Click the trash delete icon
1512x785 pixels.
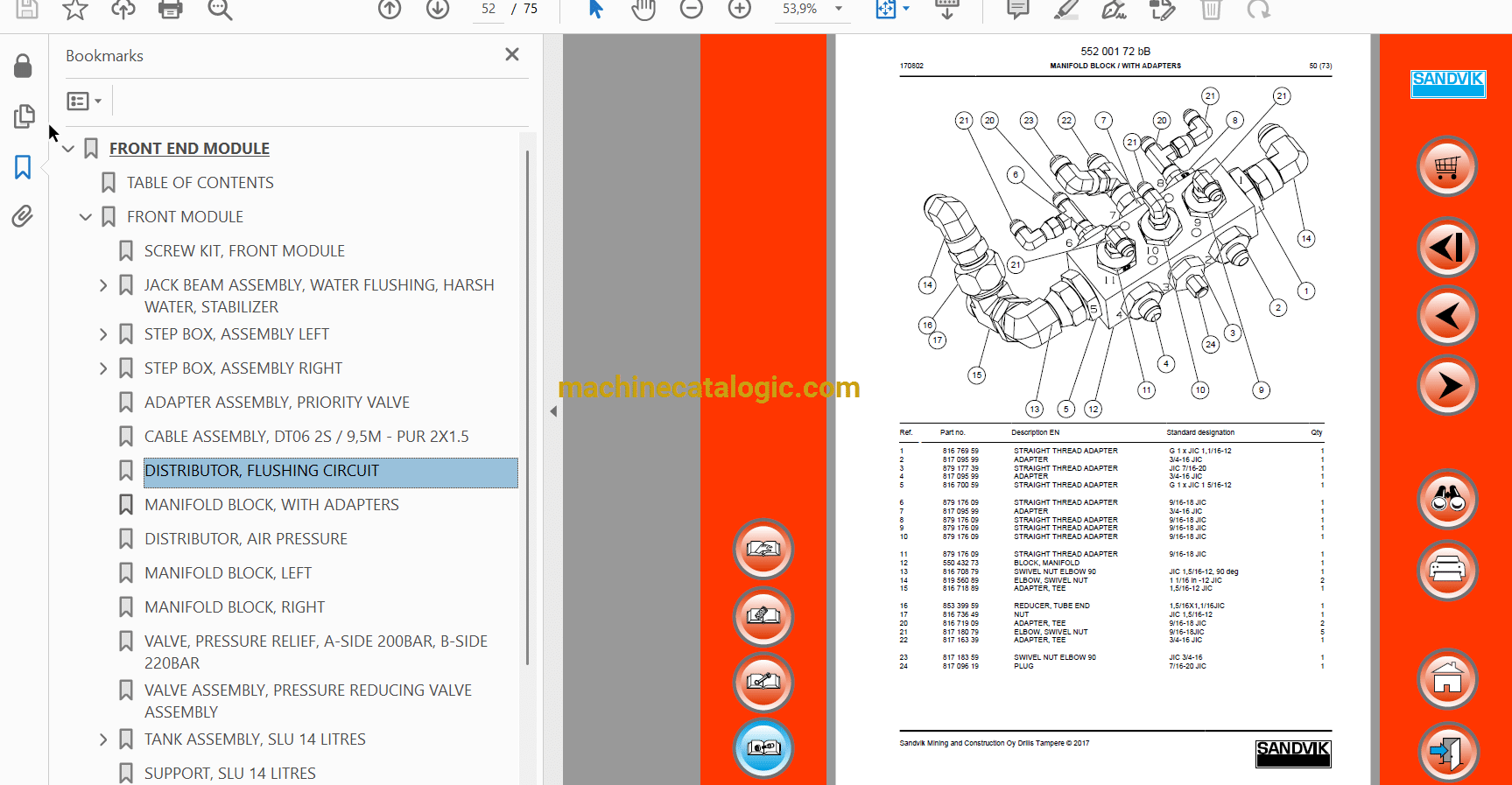click(1211, 10)
